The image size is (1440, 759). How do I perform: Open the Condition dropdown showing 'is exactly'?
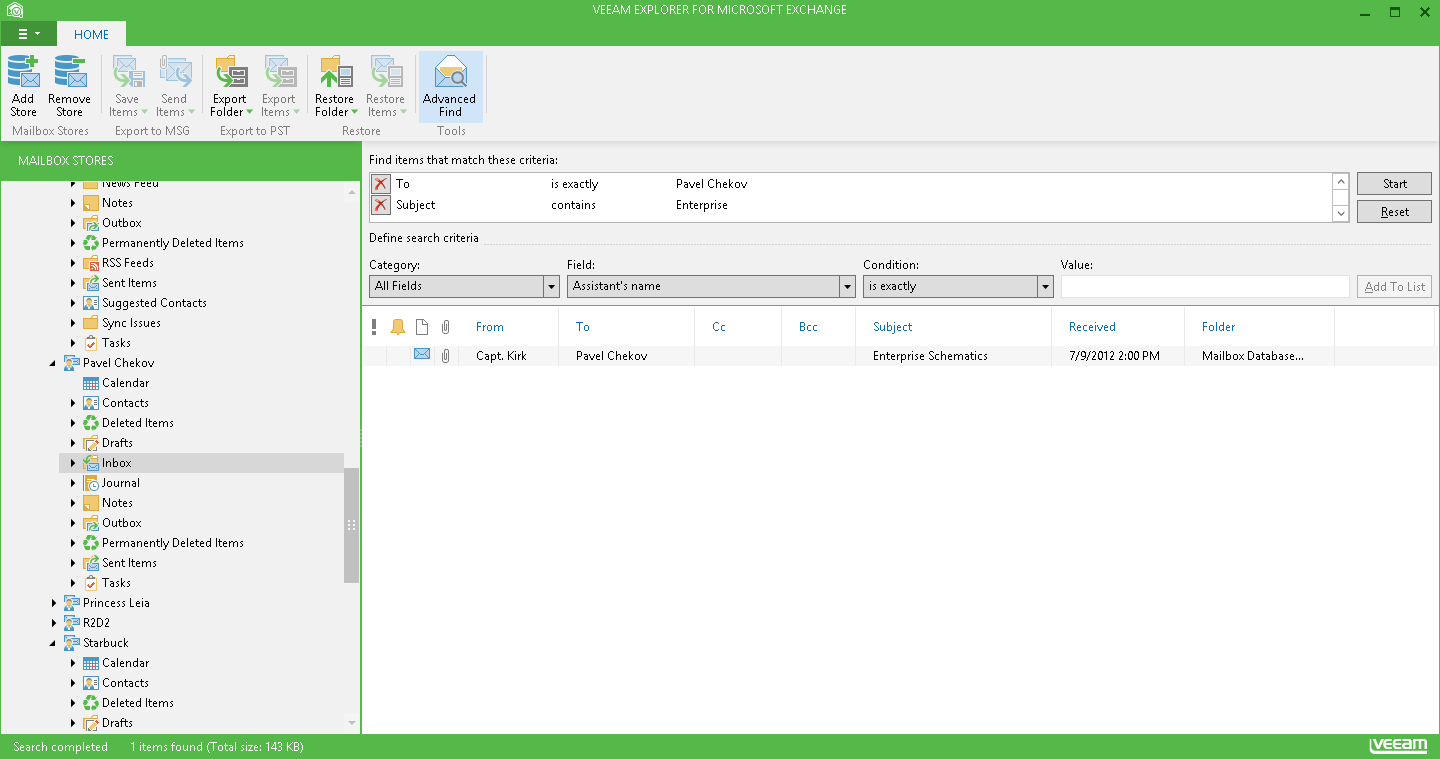coord(958,286)
